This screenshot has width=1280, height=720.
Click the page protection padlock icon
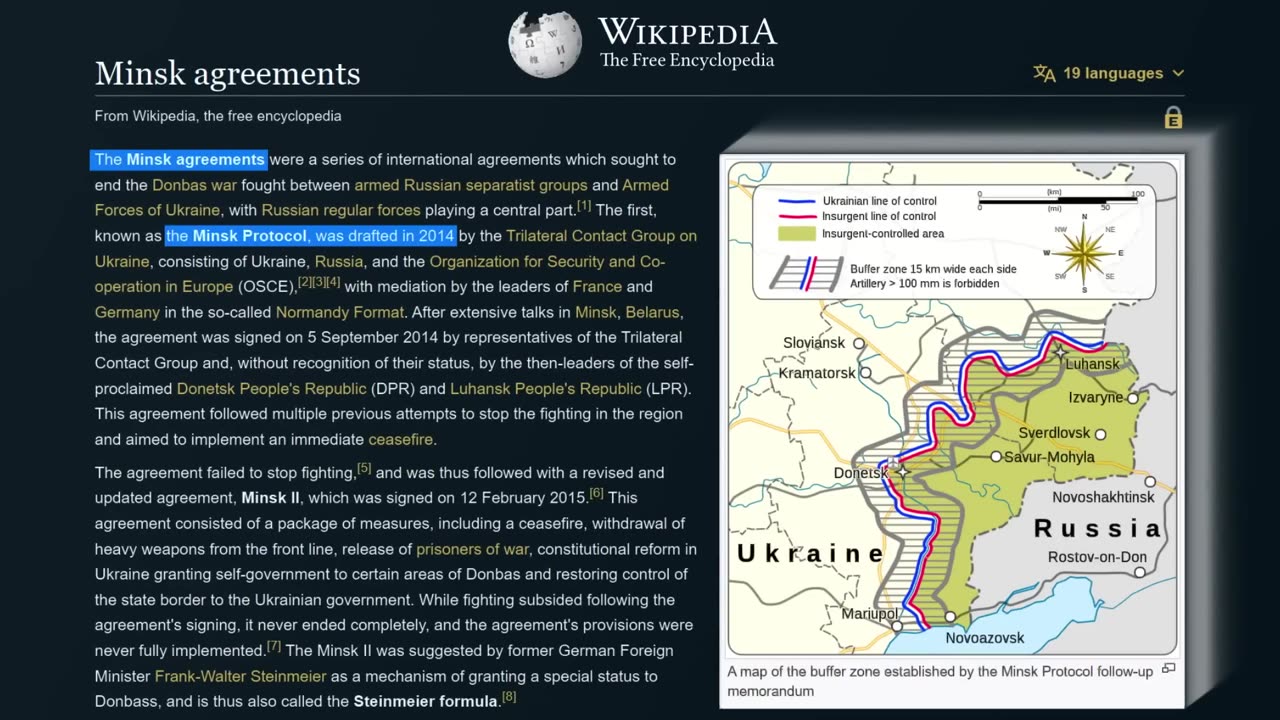coord(1173,118)
